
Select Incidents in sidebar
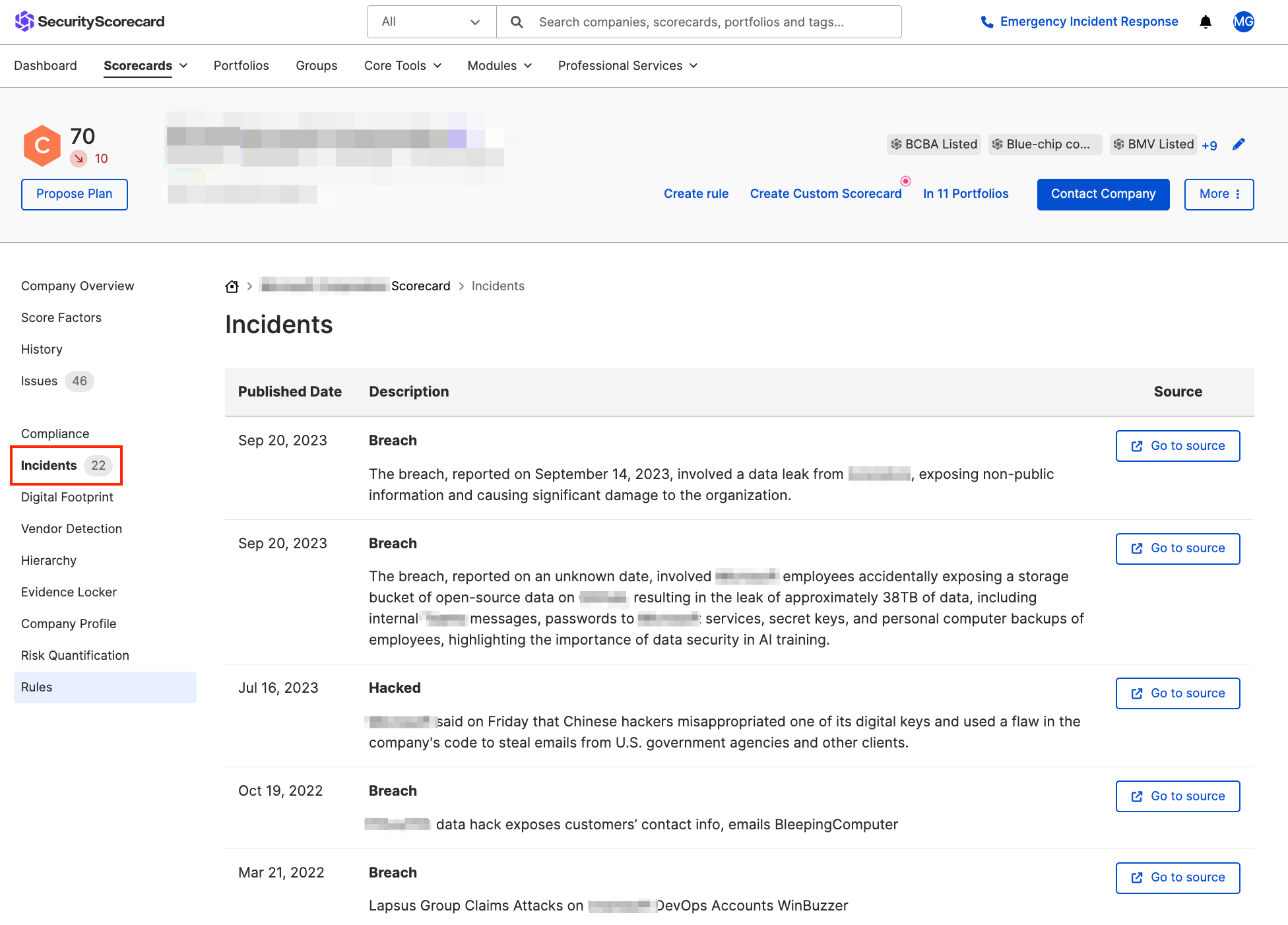click(67, 466)
